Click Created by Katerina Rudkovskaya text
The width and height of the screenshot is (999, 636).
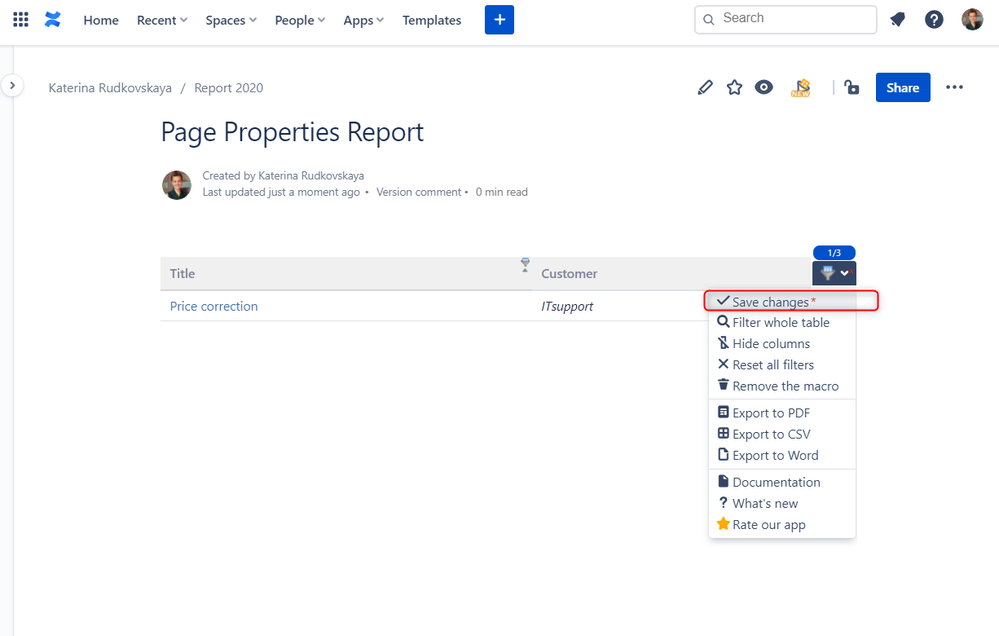pos(283,175)
